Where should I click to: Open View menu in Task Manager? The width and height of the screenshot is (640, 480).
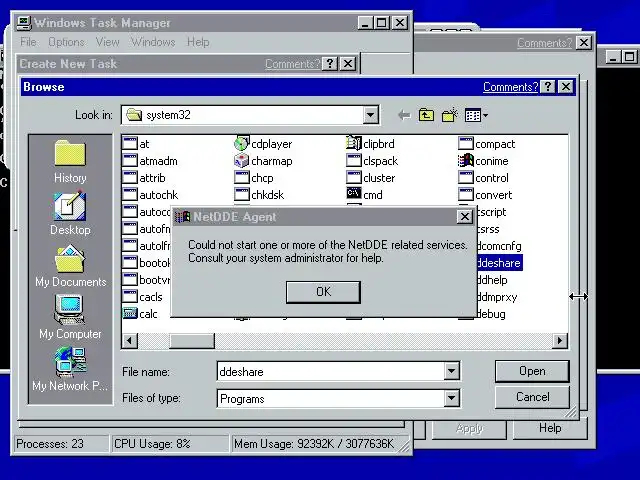pyautogui.click(x=107, y=42)
